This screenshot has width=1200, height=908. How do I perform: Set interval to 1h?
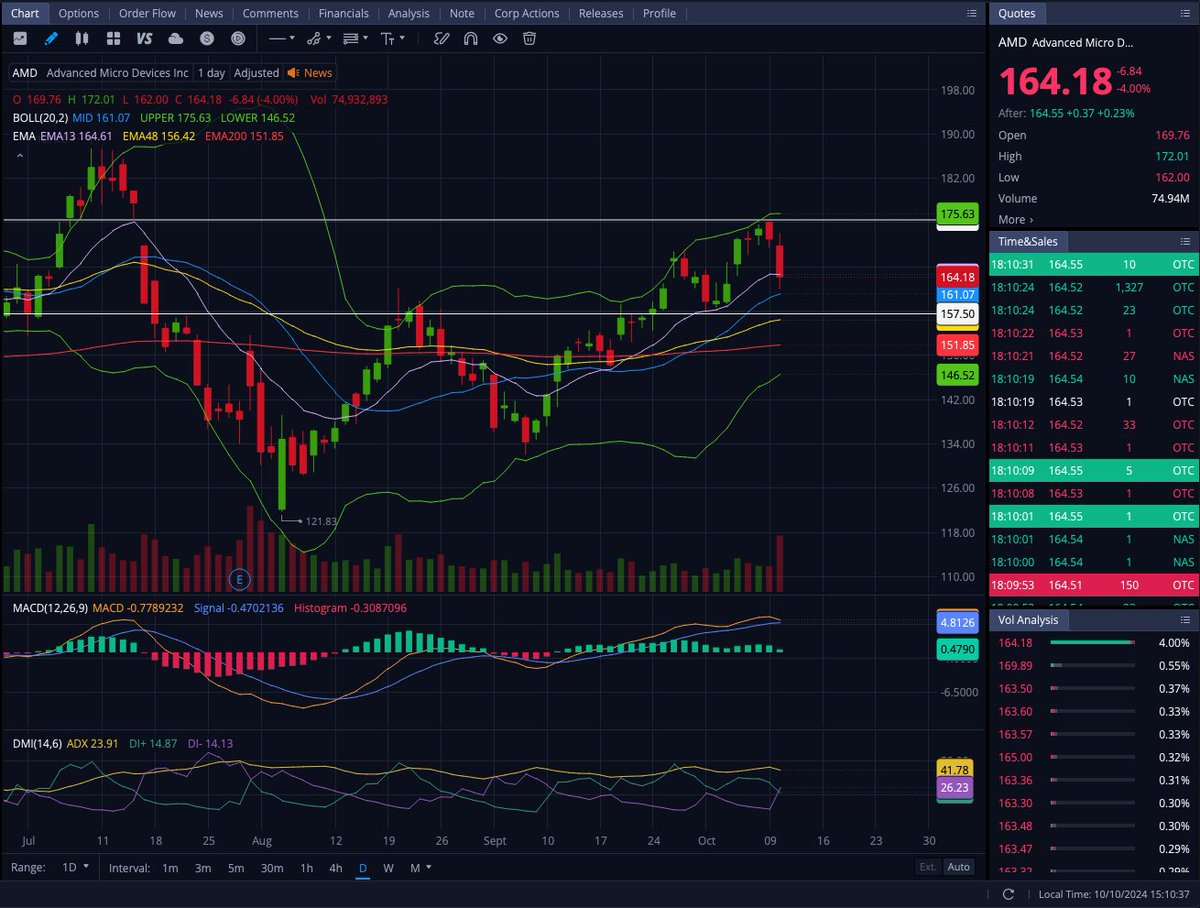click(306, 868)
